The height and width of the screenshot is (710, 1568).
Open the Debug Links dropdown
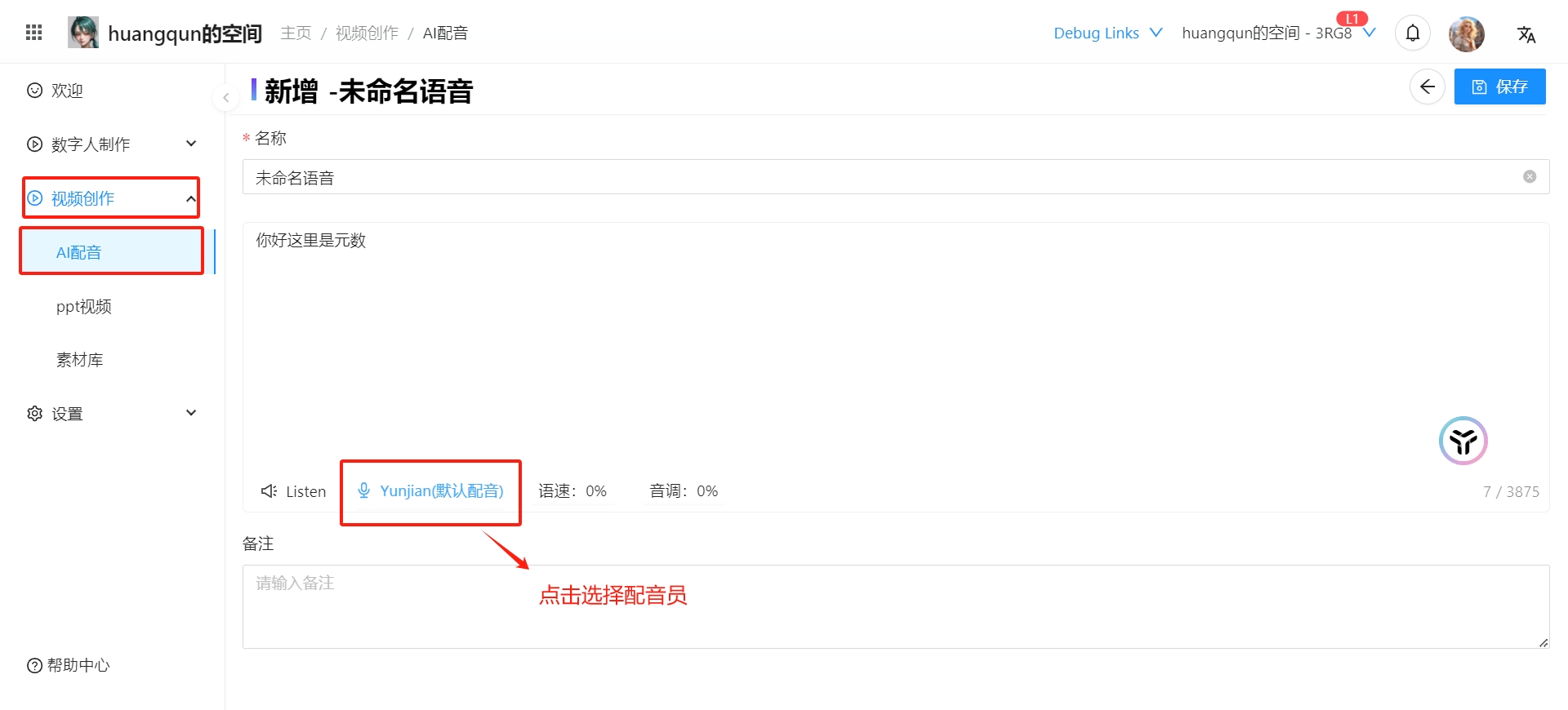click(x=1107, y=33)
